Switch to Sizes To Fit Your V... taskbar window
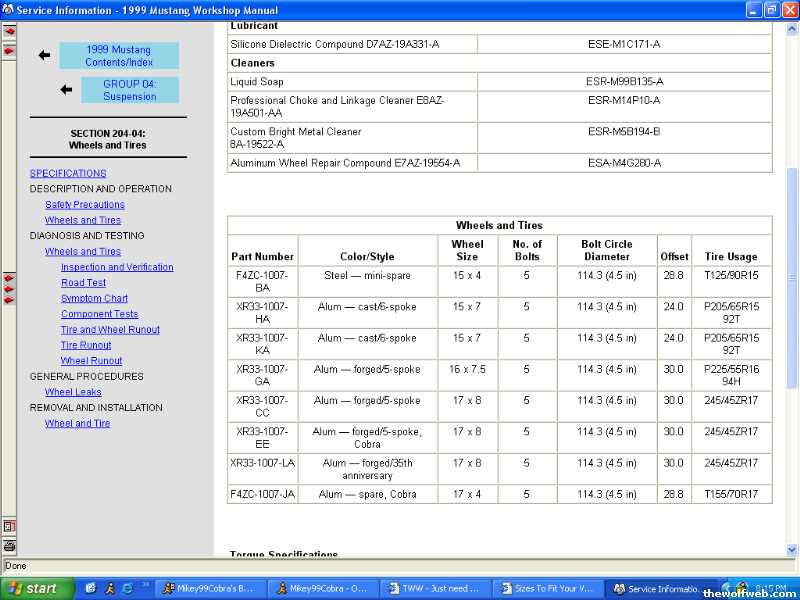Image resolution: width=800 pixels, height=600 pixels. (553, 588)
